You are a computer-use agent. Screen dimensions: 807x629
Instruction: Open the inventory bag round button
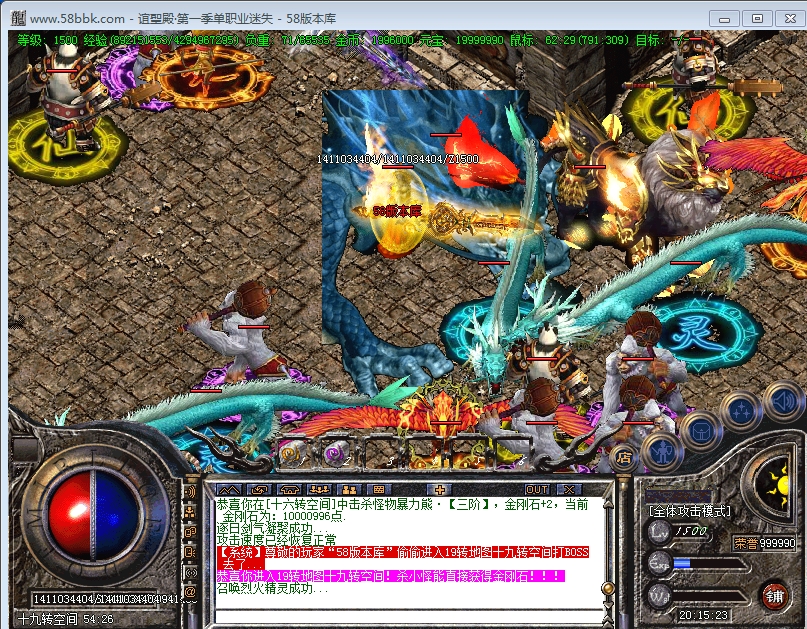(701, 431)
